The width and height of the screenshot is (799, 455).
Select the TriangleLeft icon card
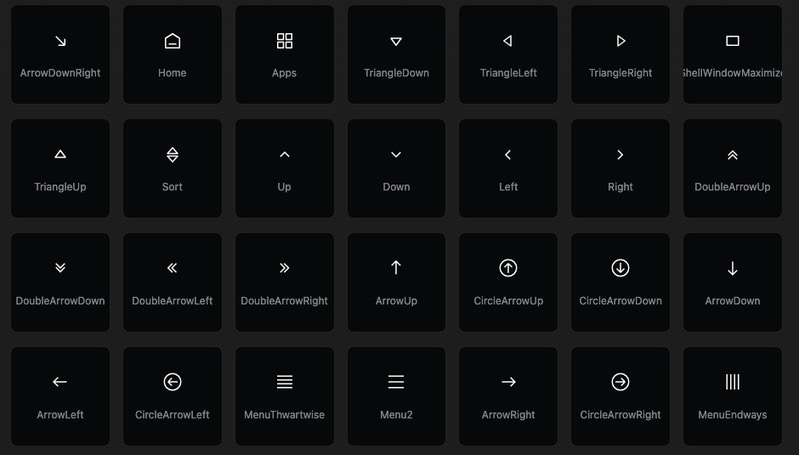(x=508, y=55)
